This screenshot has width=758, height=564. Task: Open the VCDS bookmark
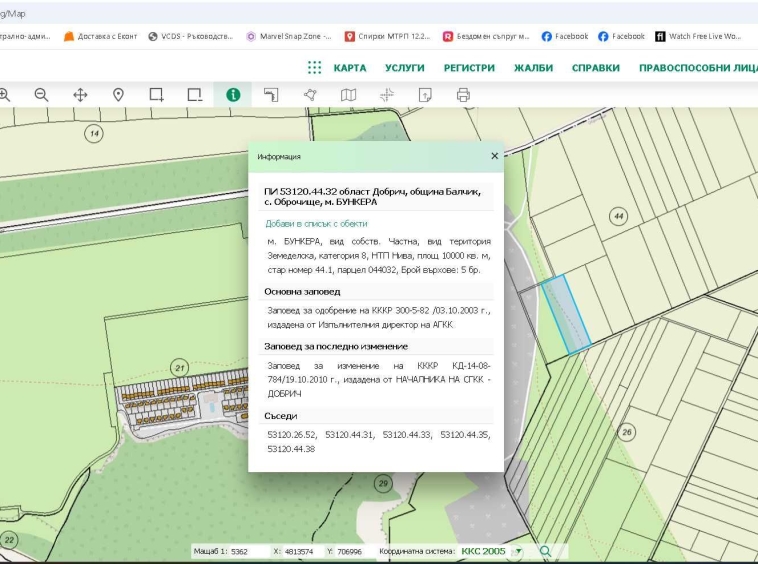coord(190,36)
